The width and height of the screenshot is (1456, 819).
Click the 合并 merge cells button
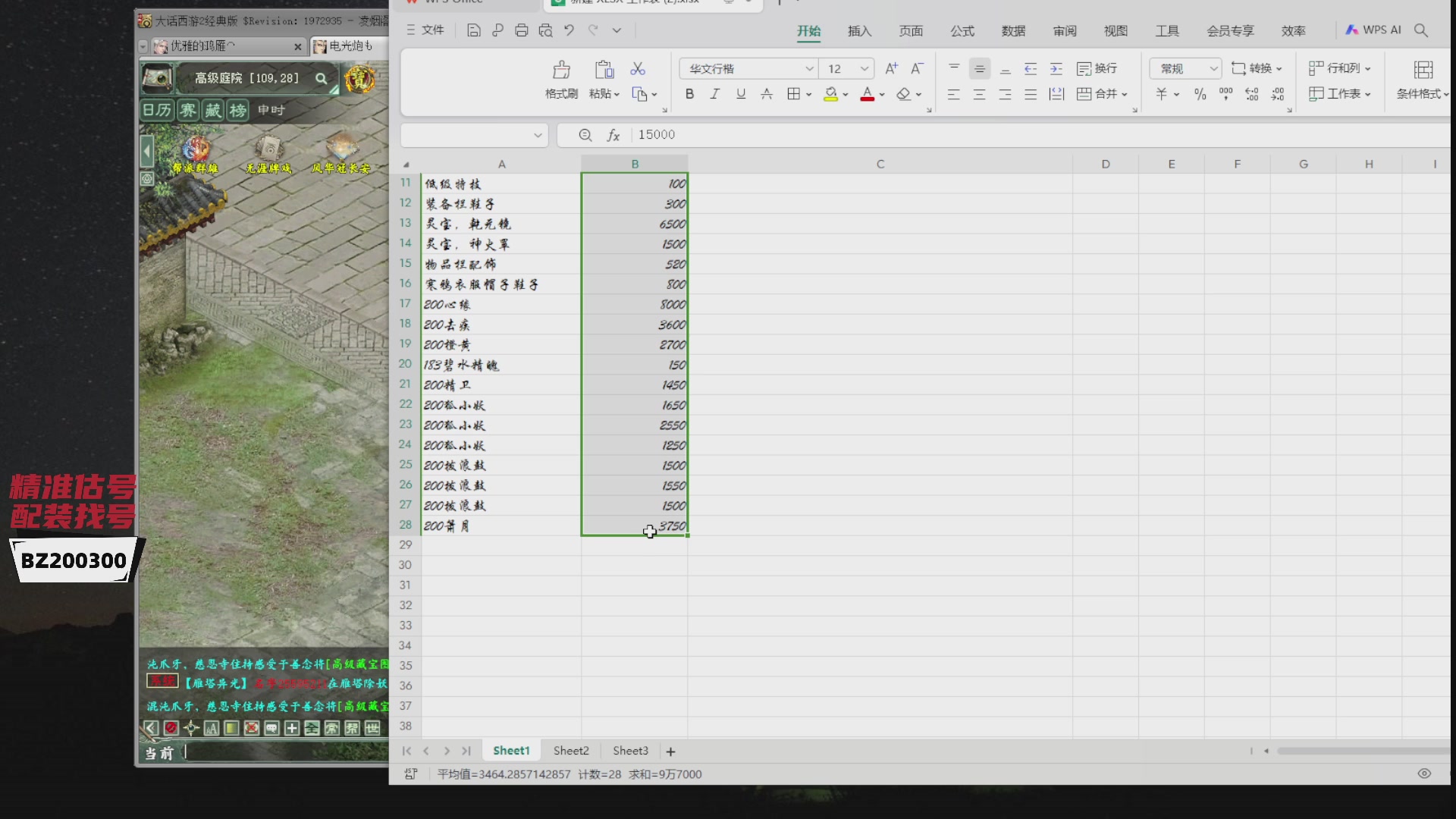coord(1097,94)
